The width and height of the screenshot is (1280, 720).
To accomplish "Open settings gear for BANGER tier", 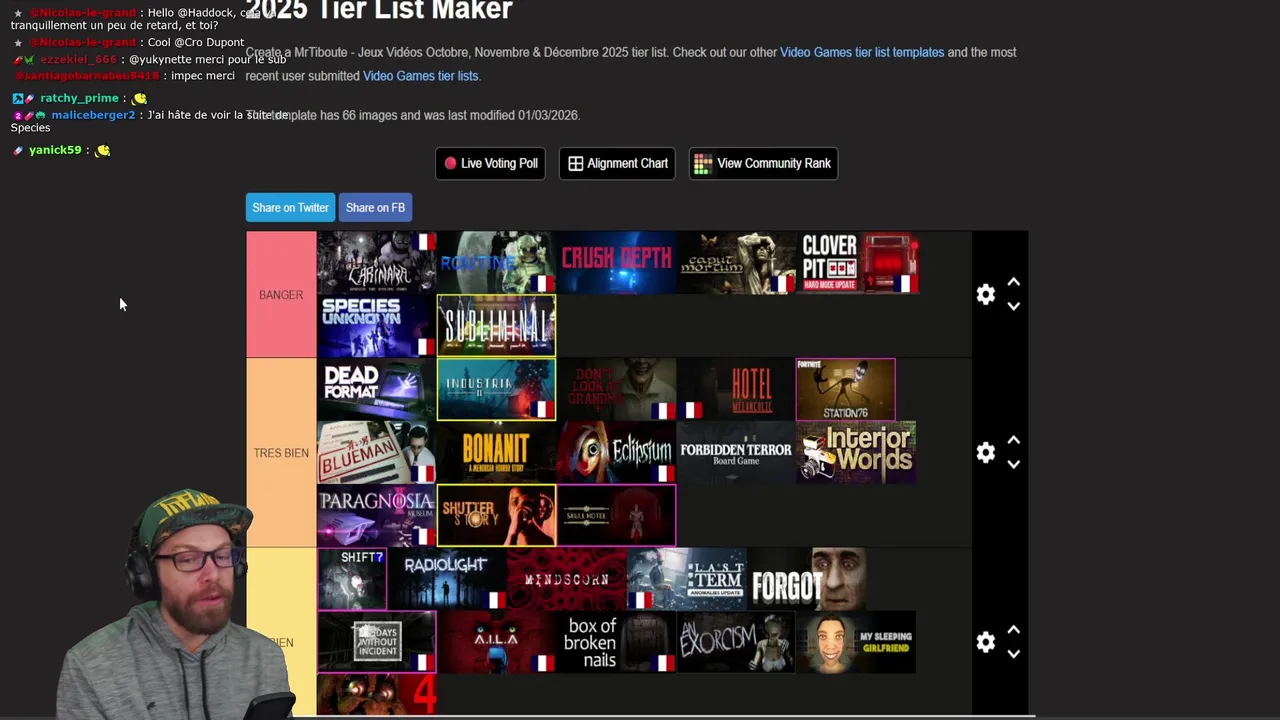I will coord(986,294).
